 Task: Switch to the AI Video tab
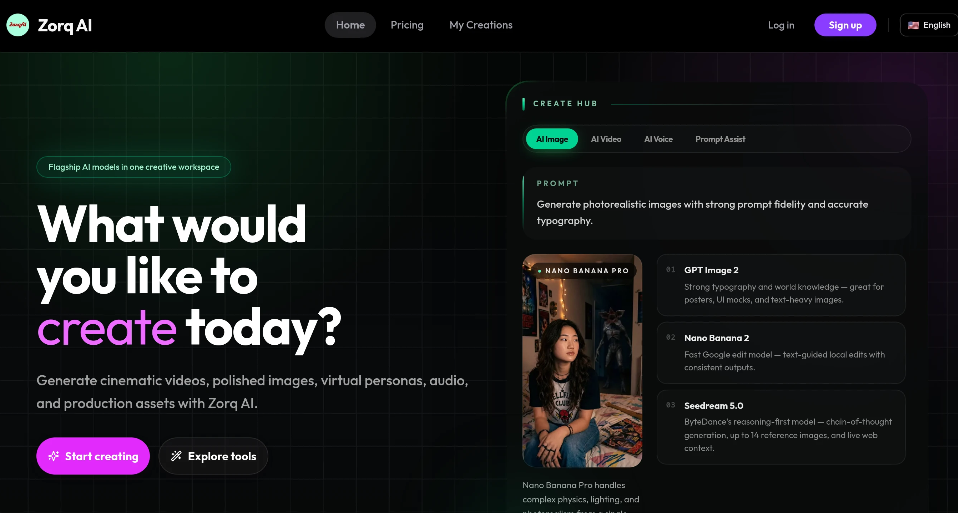(x=605, y=139)
